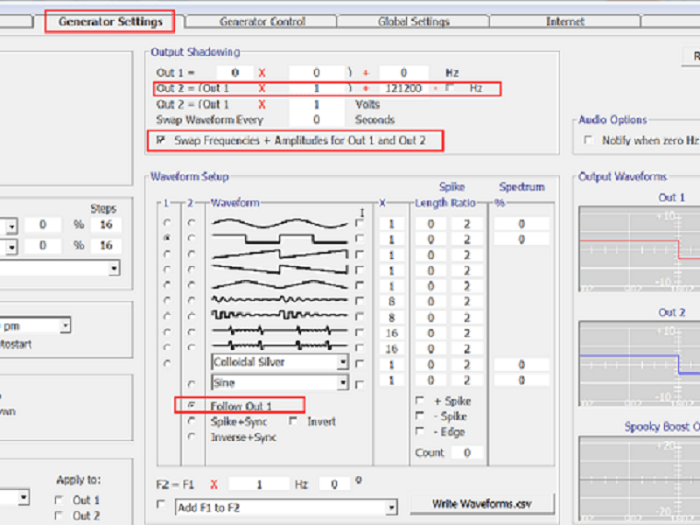Enable the + Spike checkbox
700x525 pixels.
tap(421, 401)
